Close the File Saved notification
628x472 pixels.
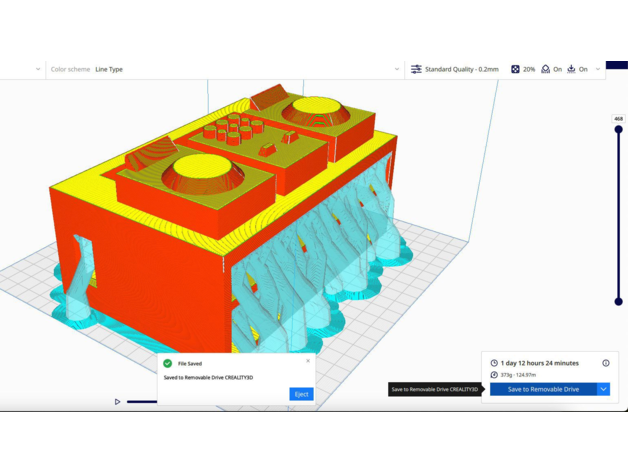pos(308,361)
